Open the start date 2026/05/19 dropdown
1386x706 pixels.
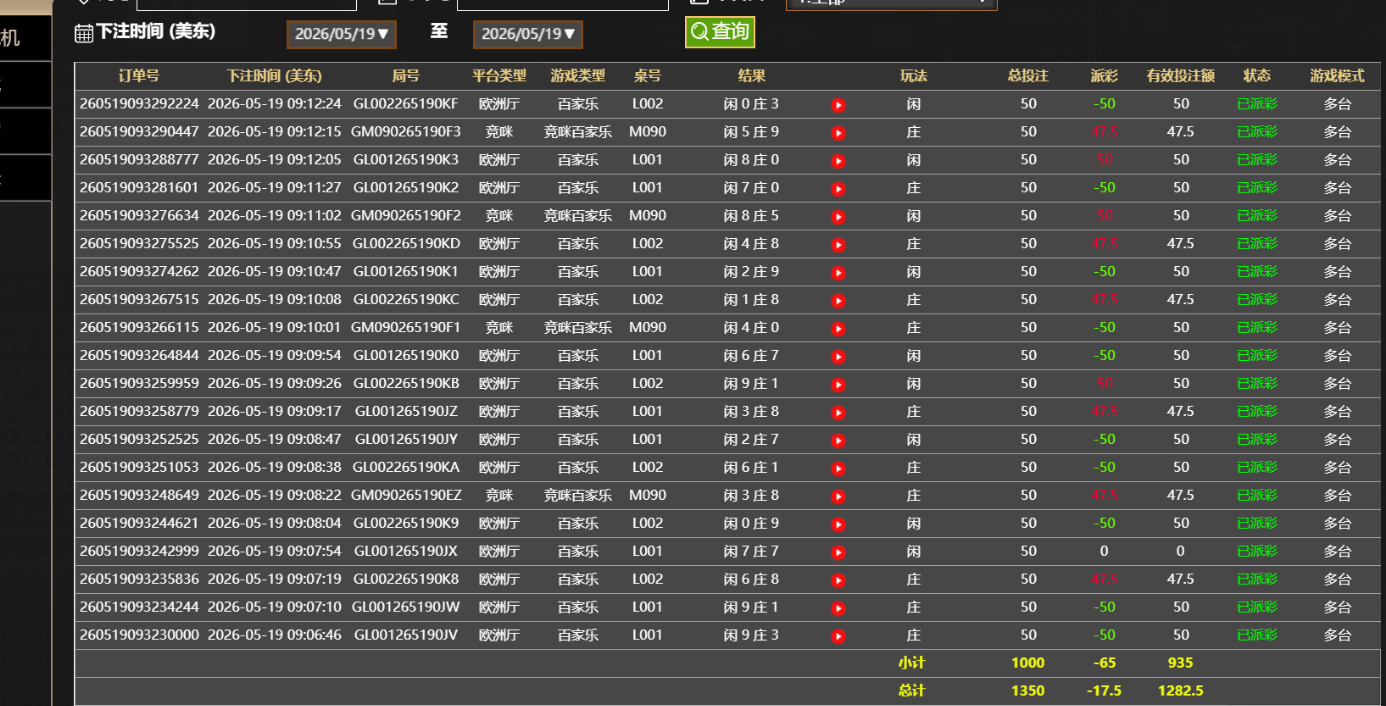click(342, 34)
